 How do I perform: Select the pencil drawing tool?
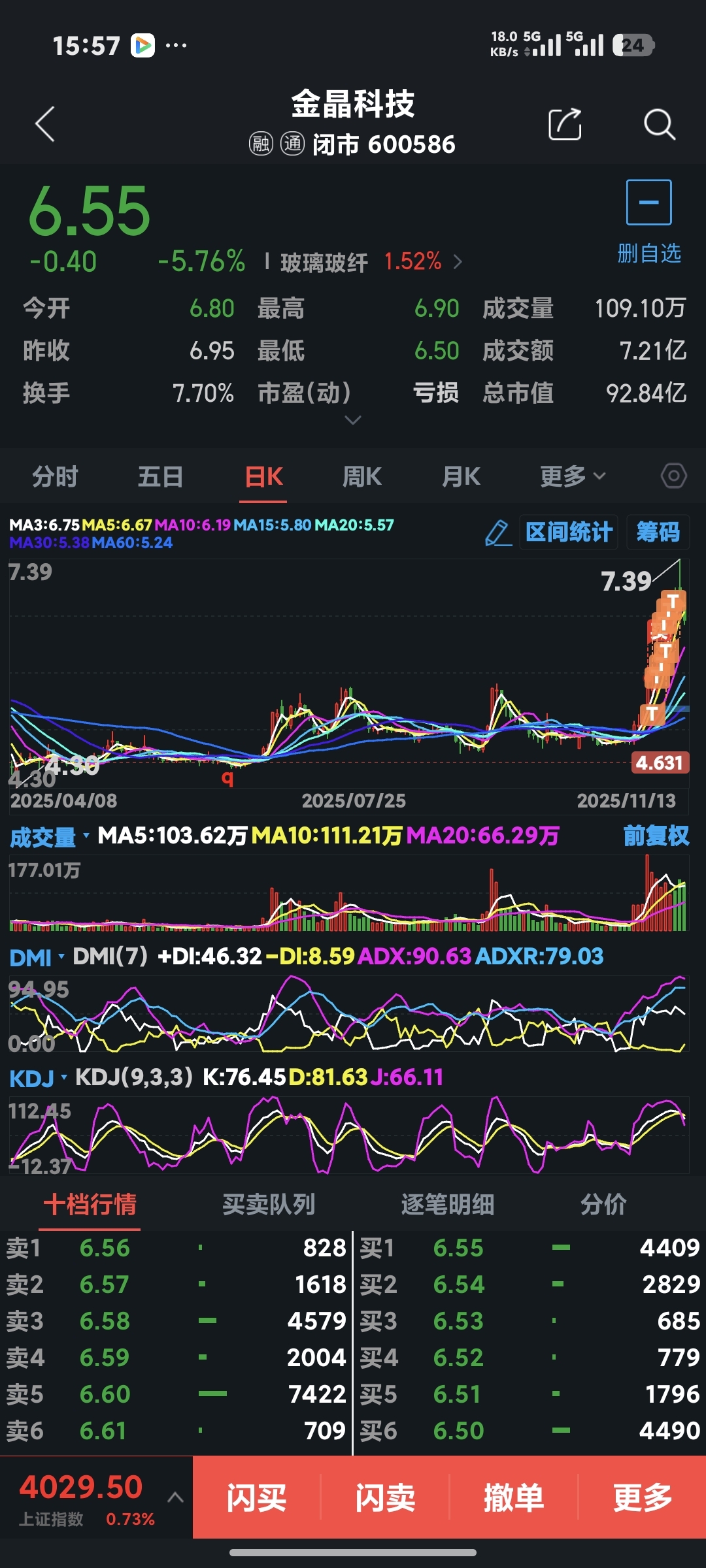[x=498, y=532]
